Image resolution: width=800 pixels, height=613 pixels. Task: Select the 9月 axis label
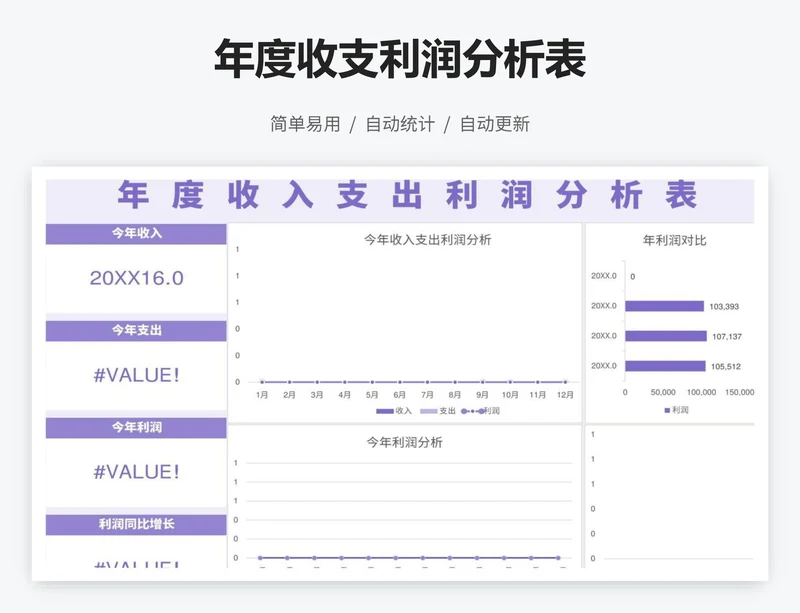click(x=482, y=395)
